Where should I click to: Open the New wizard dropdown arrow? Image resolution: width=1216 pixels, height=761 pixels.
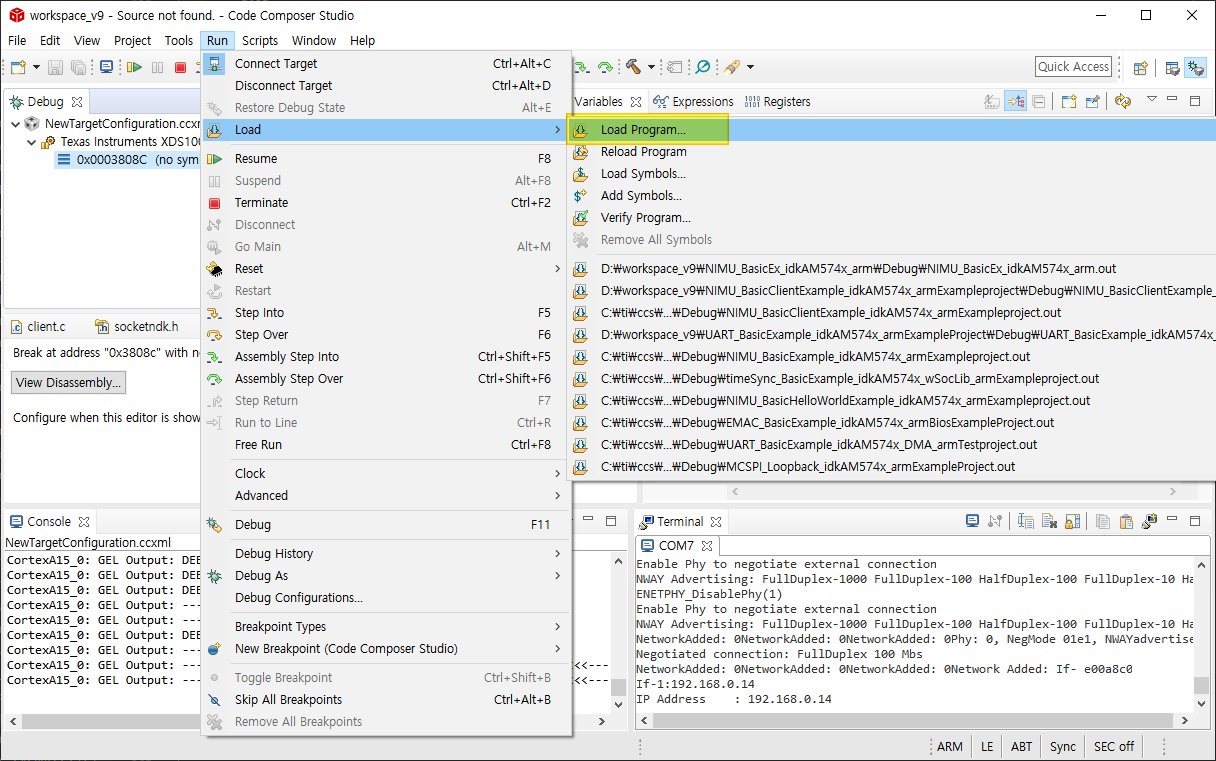pos(37,67)
